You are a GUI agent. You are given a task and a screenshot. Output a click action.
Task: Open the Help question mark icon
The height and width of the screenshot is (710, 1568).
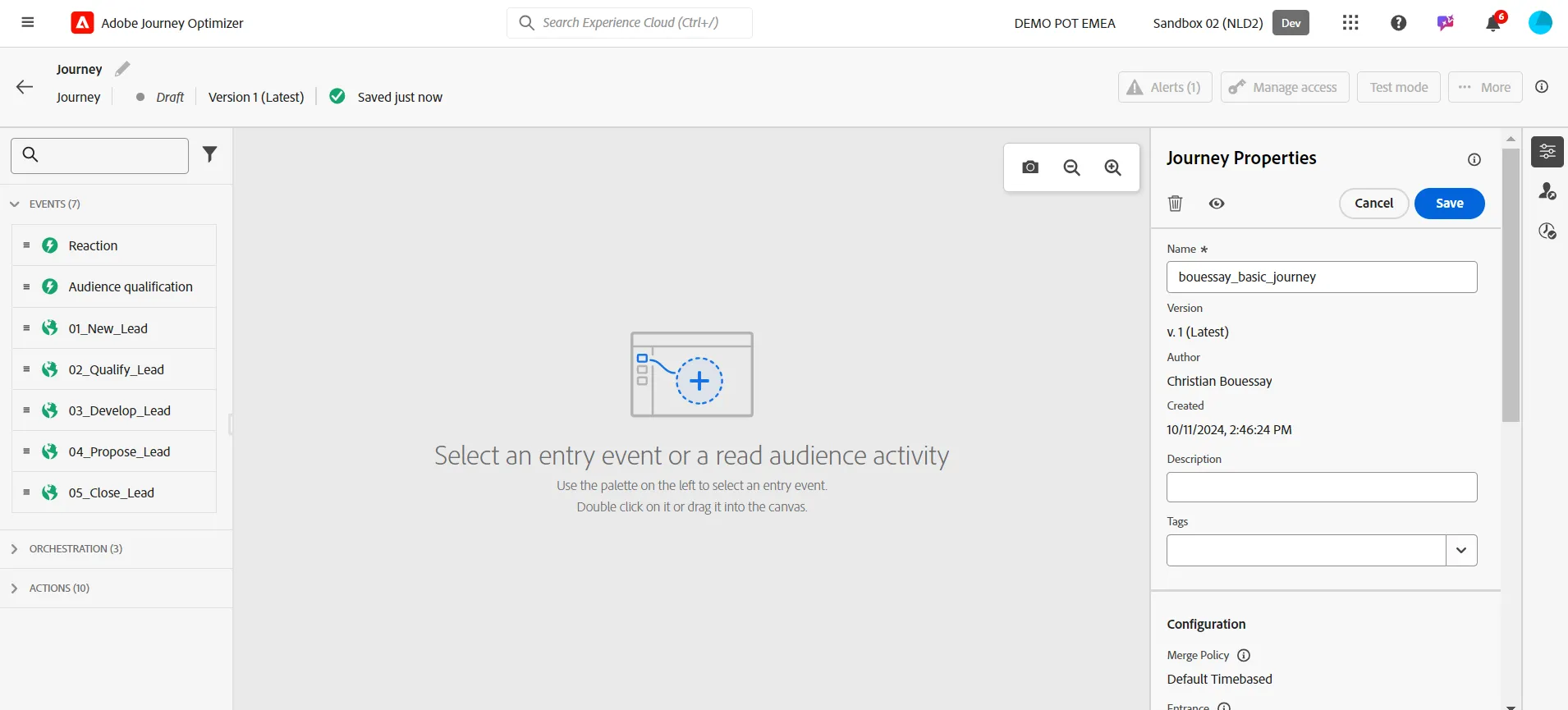(x=1399, y=23)
